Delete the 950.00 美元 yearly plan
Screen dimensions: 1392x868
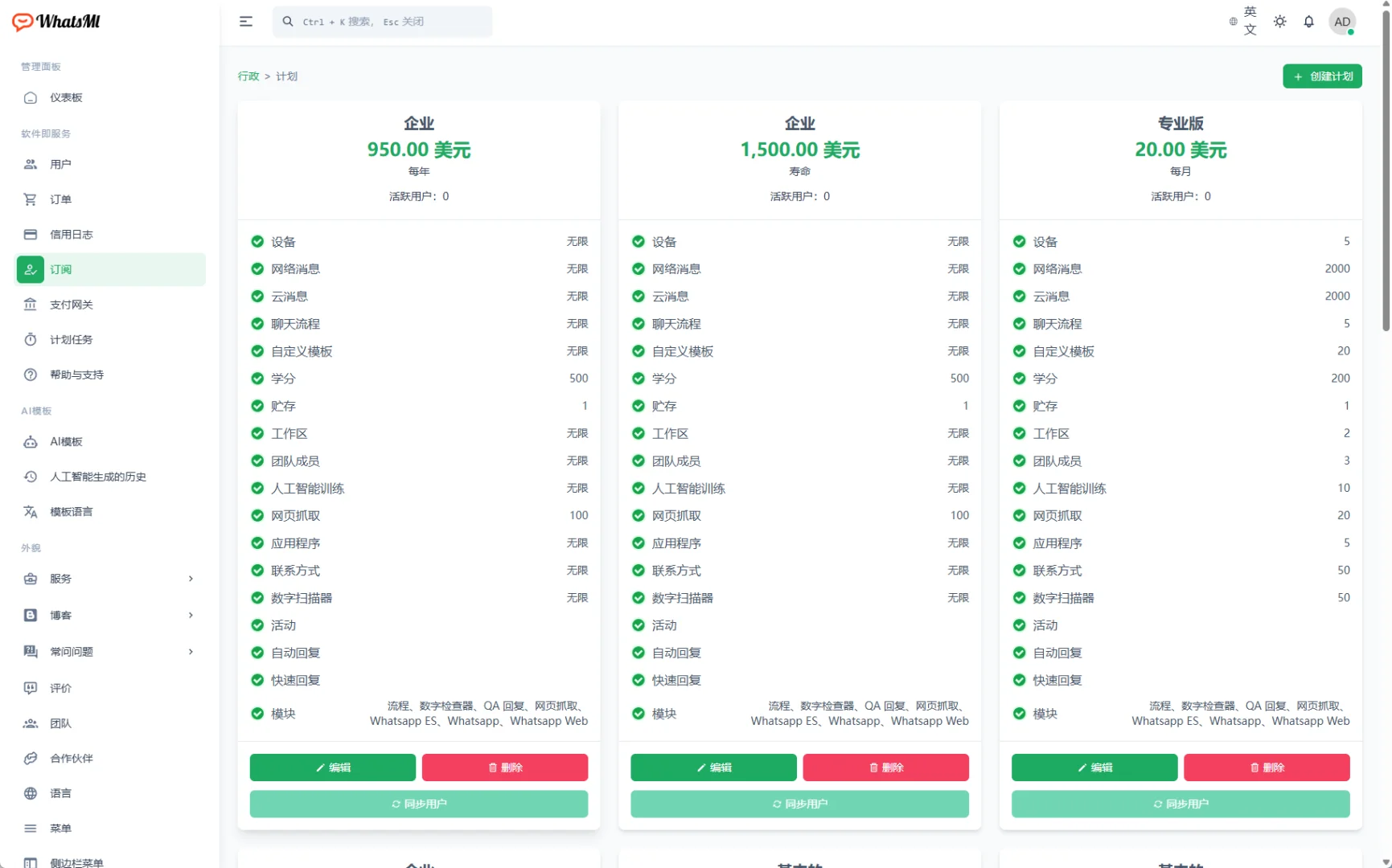pos(505,768)
